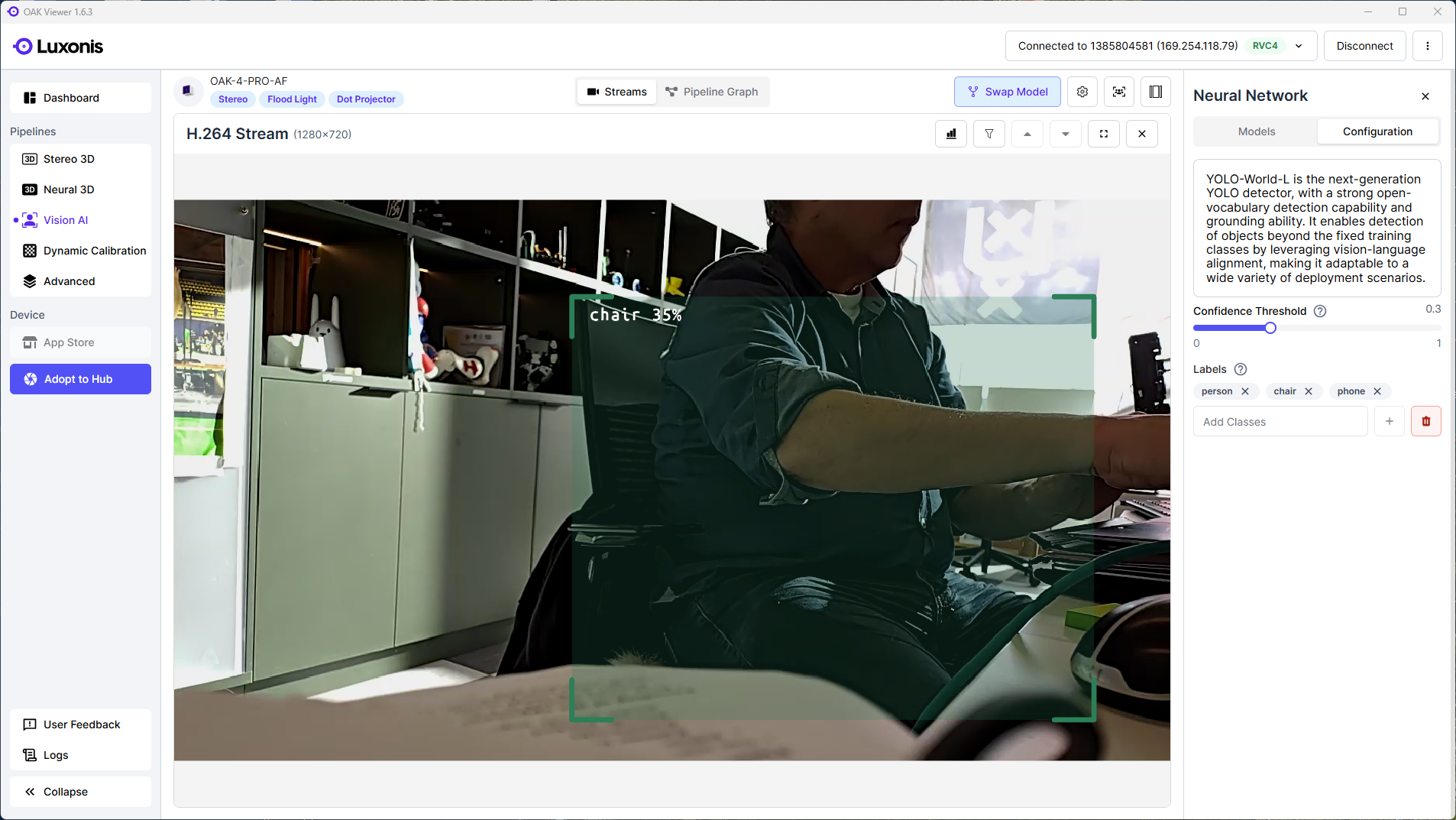Open the three-dot options menu
Viewport: 1456px width, 820px height.
tap(1427, 46)
